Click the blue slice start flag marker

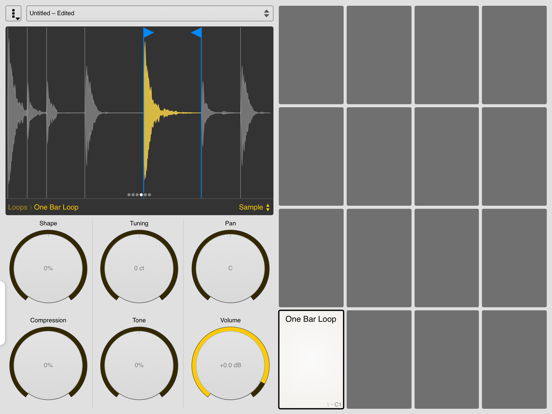[148, 33]
